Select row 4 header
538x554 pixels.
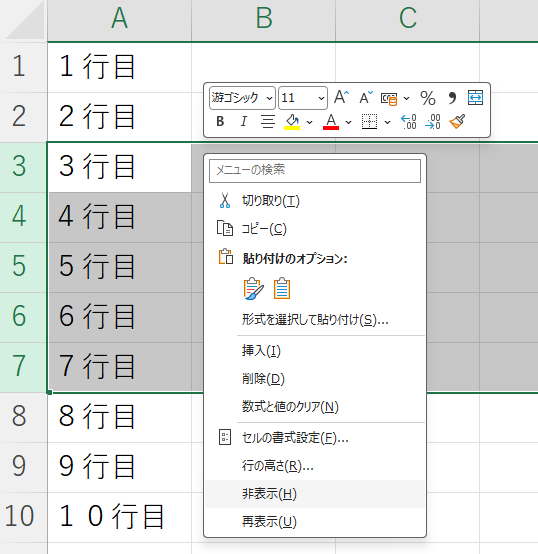coord(23,217)
